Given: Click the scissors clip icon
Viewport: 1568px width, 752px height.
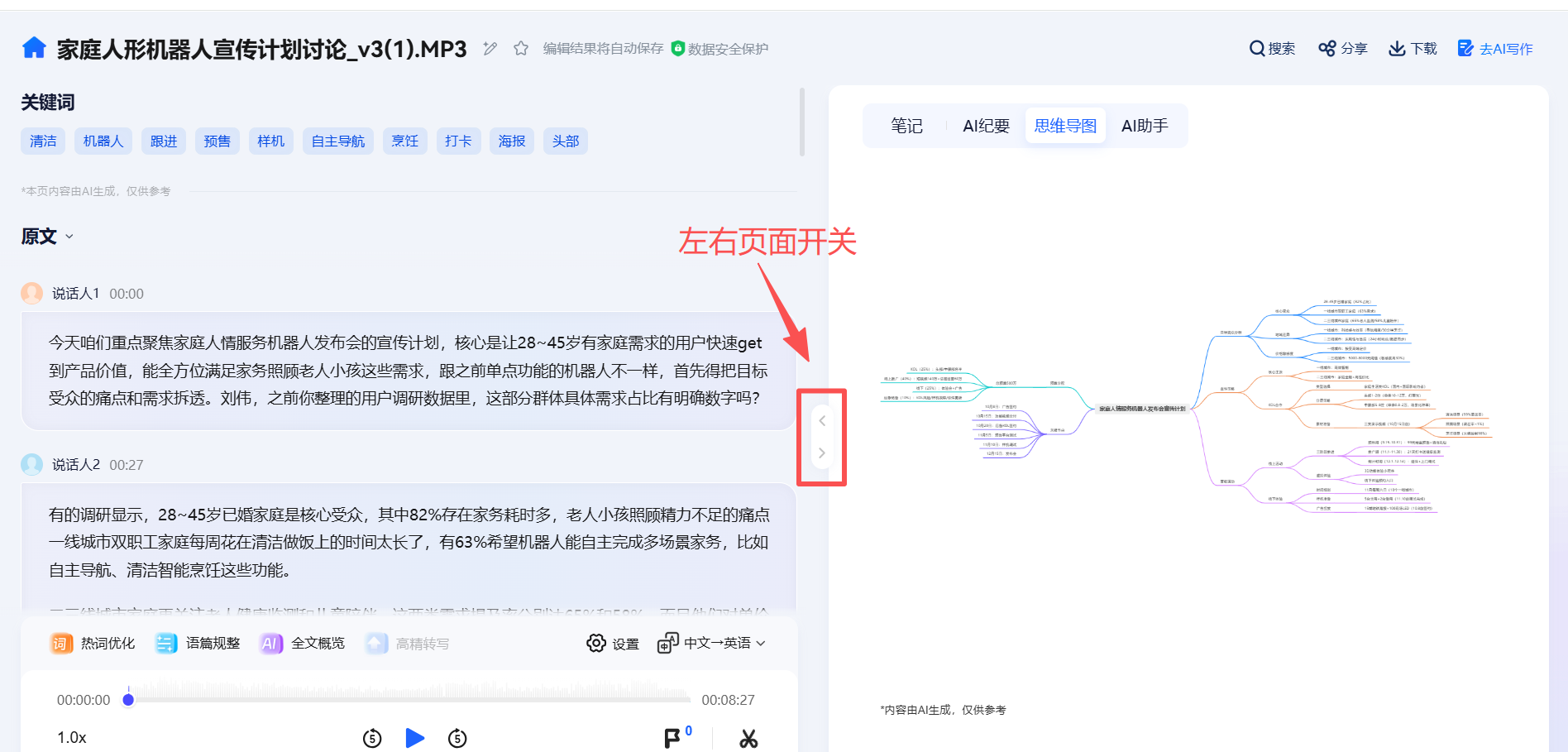Looking at the screenshot, I should tap(748, 738).
